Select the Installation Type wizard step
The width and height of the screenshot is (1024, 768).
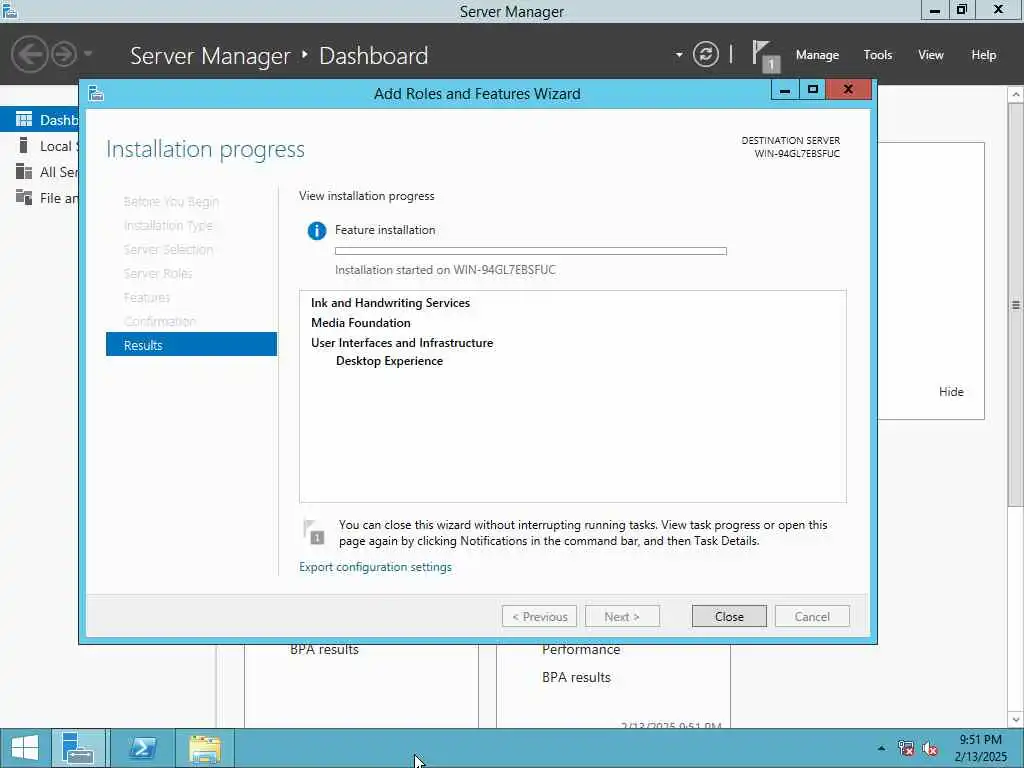[x=168, y=225]
